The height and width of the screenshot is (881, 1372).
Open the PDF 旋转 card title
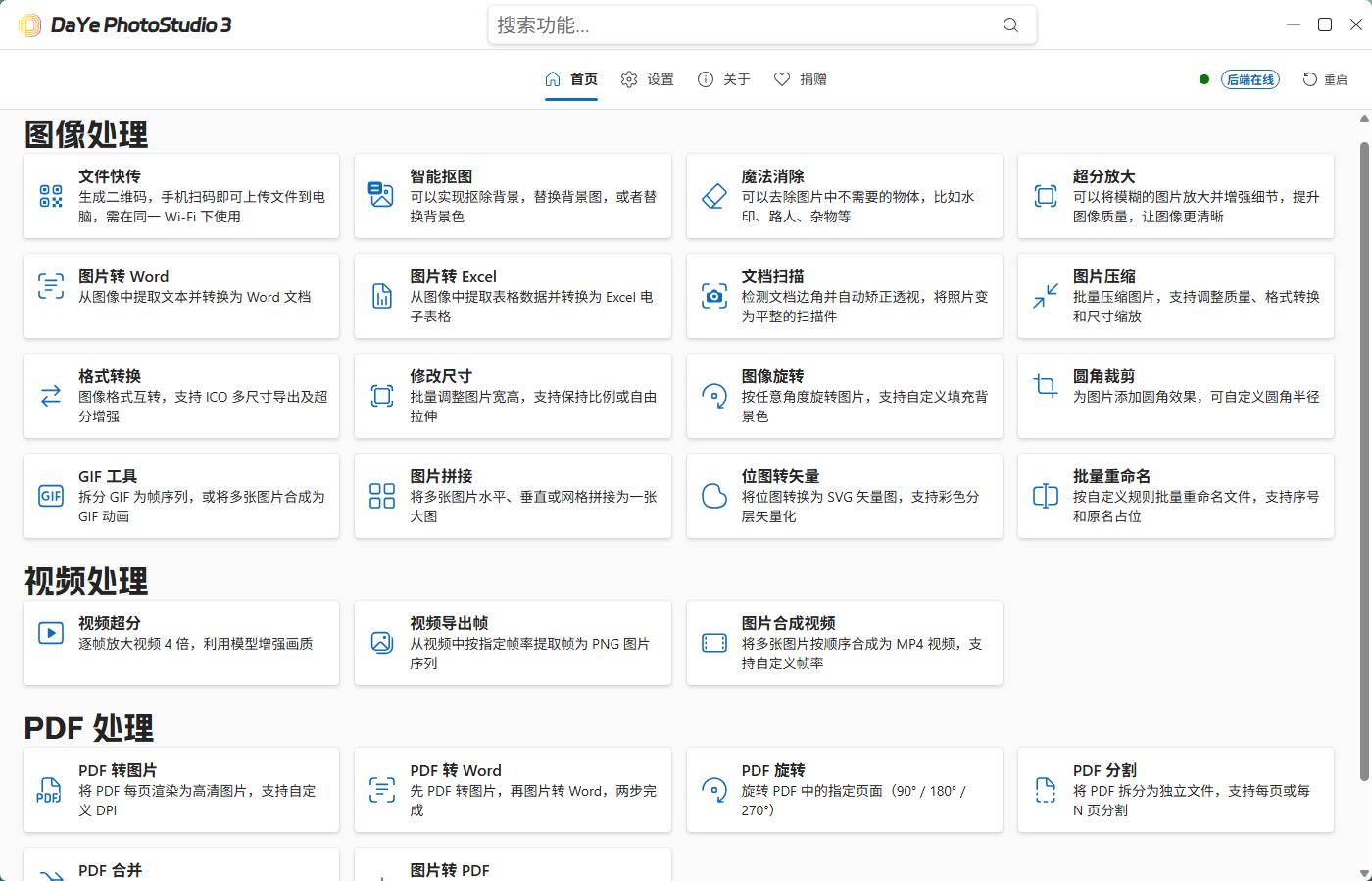(x=773, y=770)
